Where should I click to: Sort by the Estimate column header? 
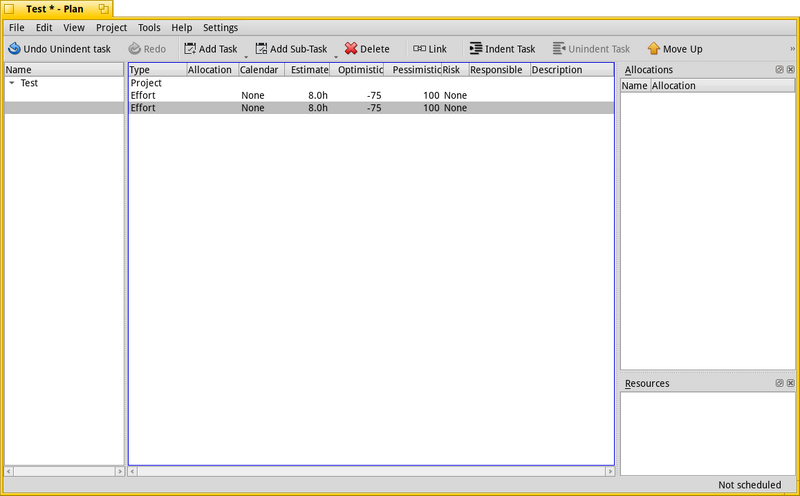click(x=307, y=70)
